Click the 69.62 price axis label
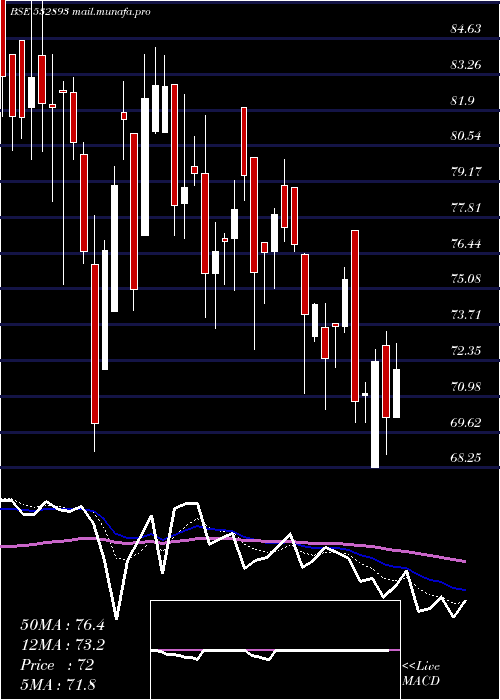500x700 pixels. pos(466,422)
